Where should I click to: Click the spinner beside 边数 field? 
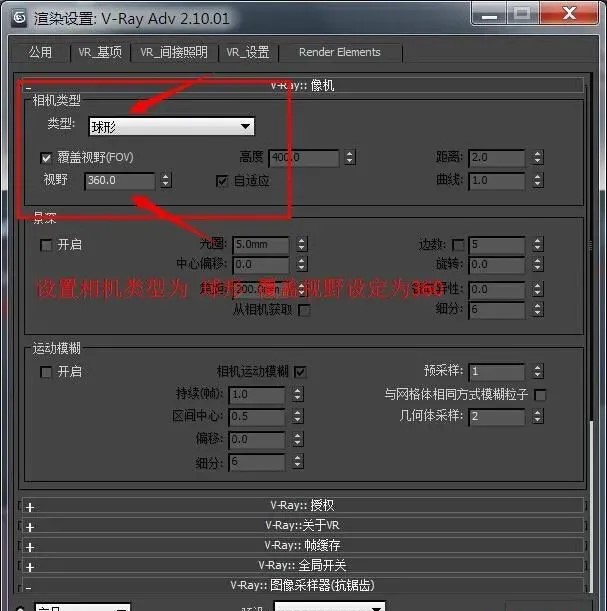point(538,245)
